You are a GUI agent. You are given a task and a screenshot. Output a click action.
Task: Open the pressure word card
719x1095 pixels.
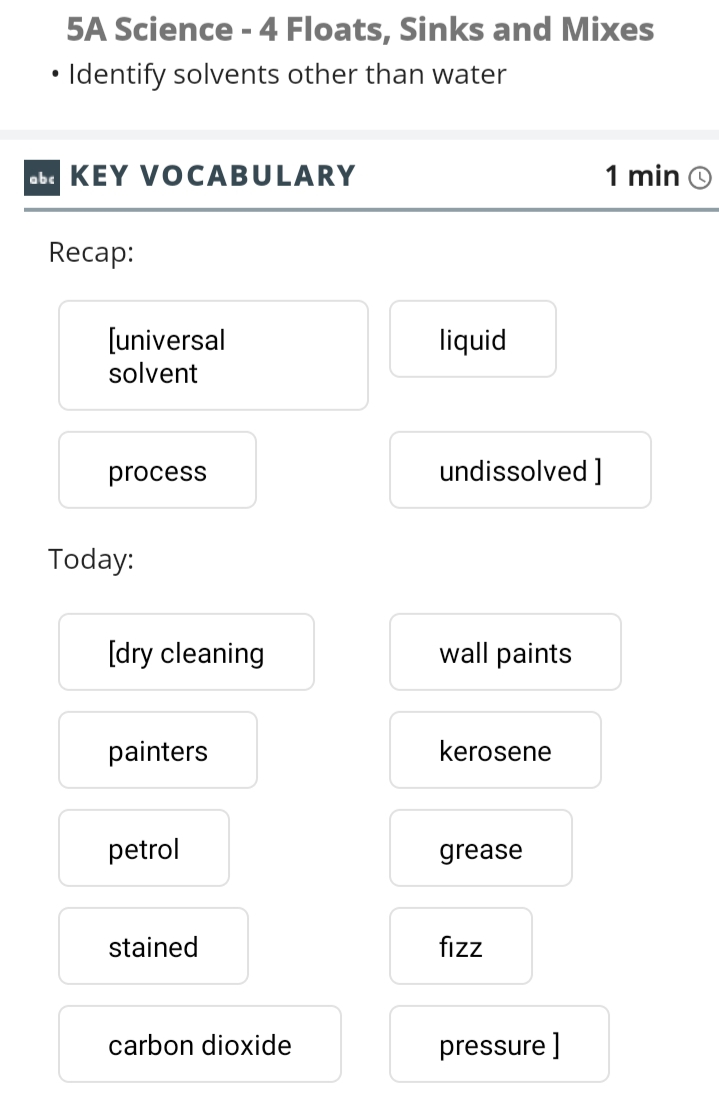499,1044
